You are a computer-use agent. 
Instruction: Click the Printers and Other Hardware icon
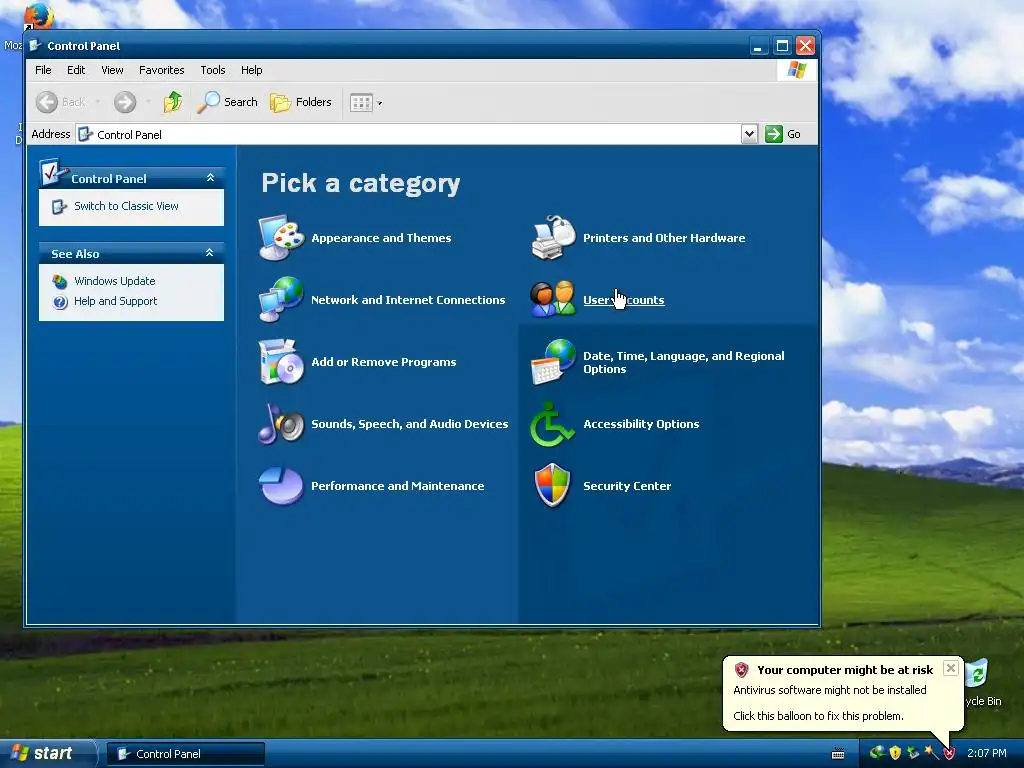pyautogui.click(x=553, y=238)
